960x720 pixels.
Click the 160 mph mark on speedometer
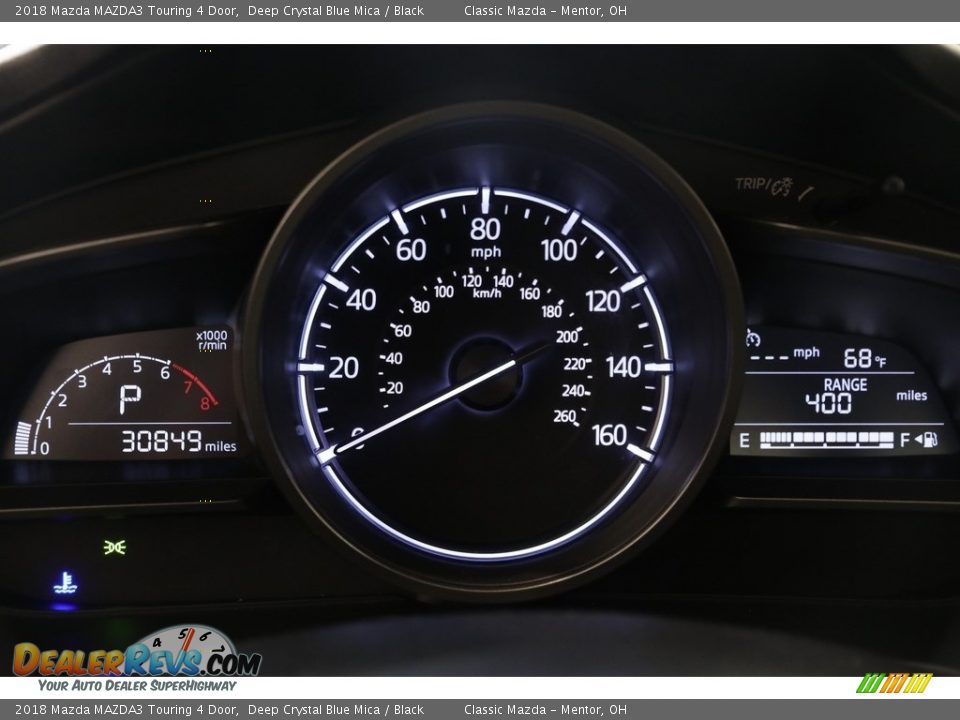tap(609, 435)
